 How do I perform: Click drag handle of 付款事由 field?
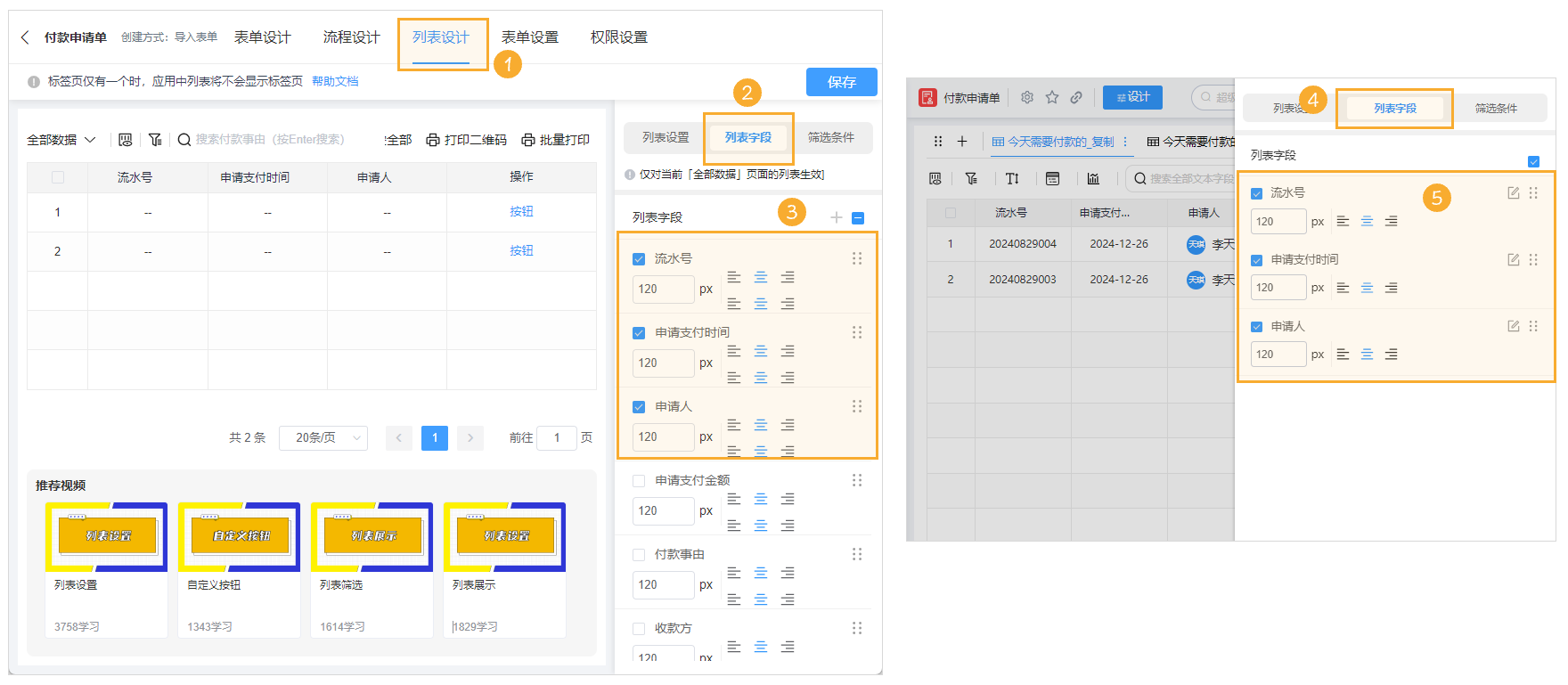click(x=857, y=554)
